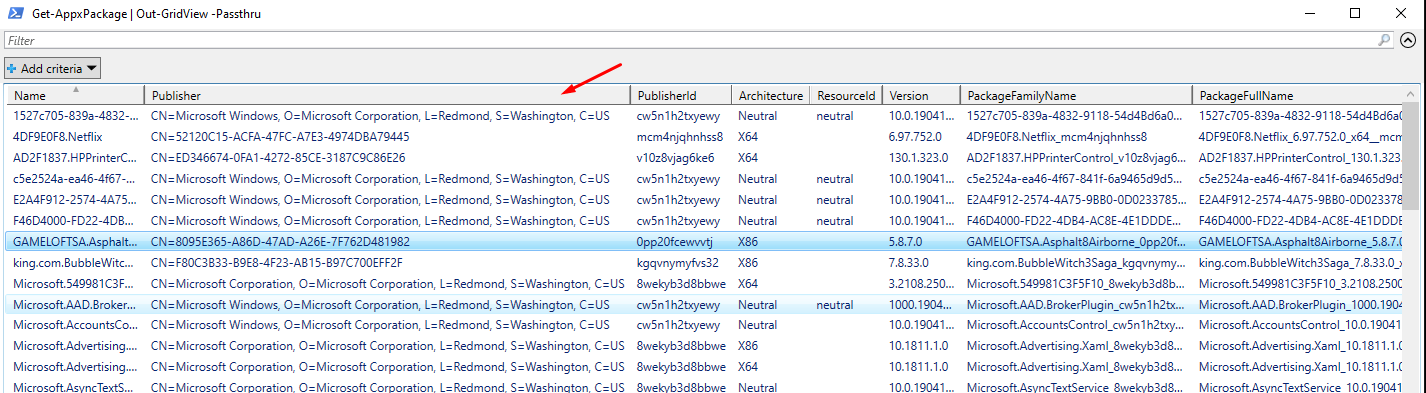The height and width of the screenshot is (393, 1426).
Task: Select the F46D4000-FD22-4DB... name cell
Action: pos(75,221)
